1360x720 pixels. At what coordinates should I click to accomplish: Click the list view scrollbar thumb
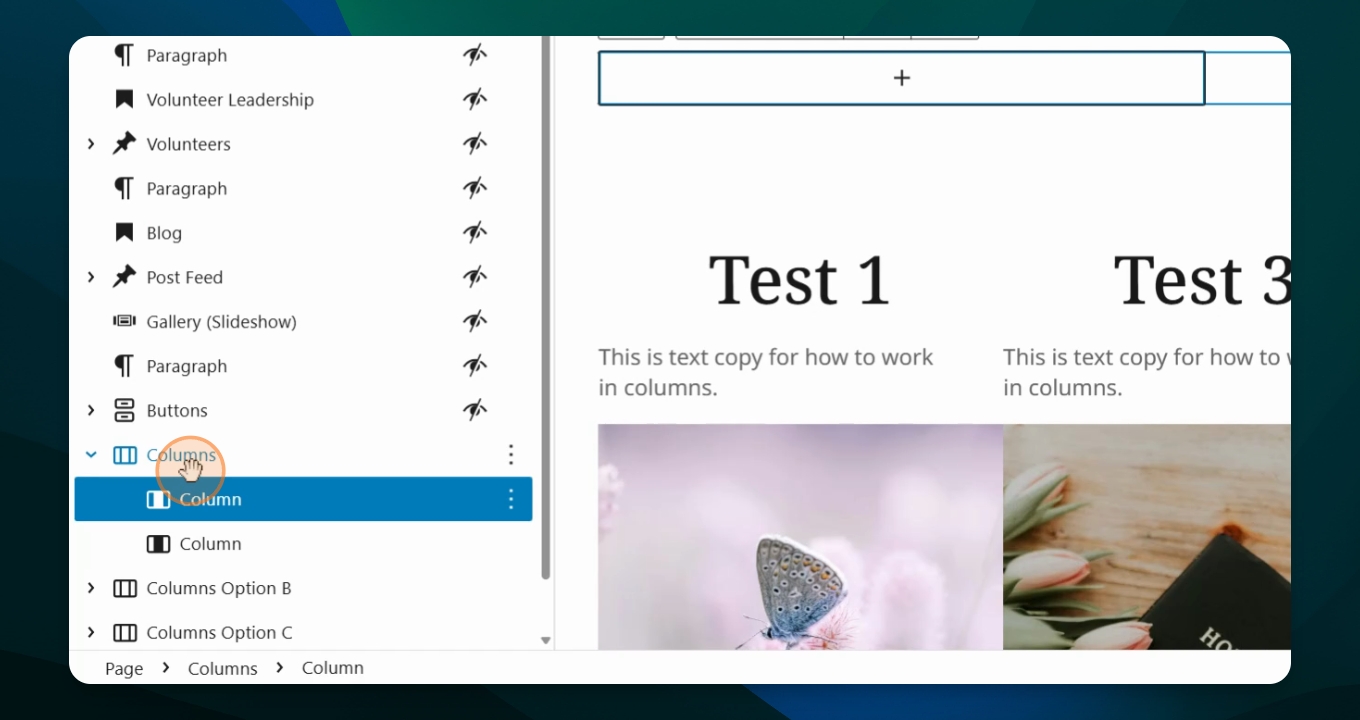(546, 308)
